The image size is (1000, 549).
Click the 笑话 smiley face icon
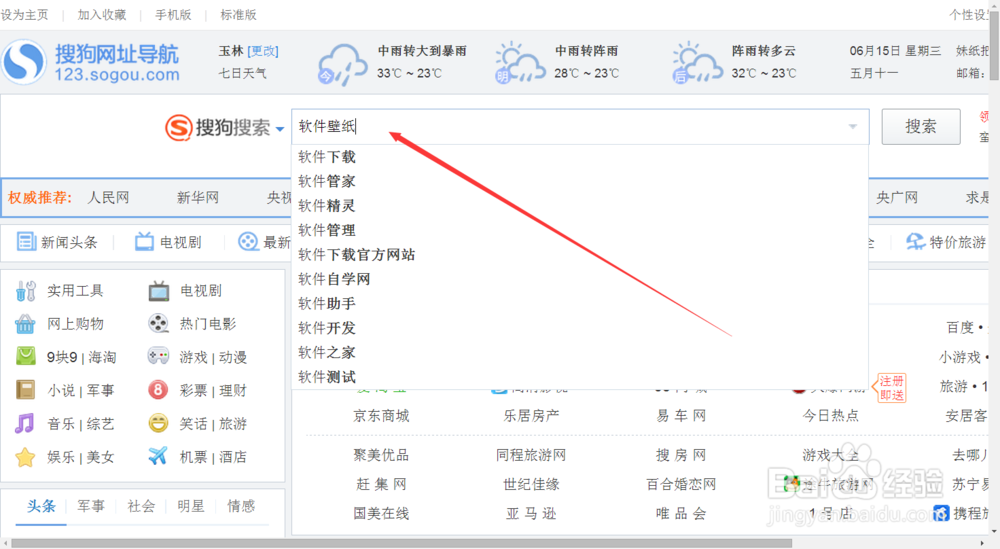pyautogui.click(x=158, y=423)
